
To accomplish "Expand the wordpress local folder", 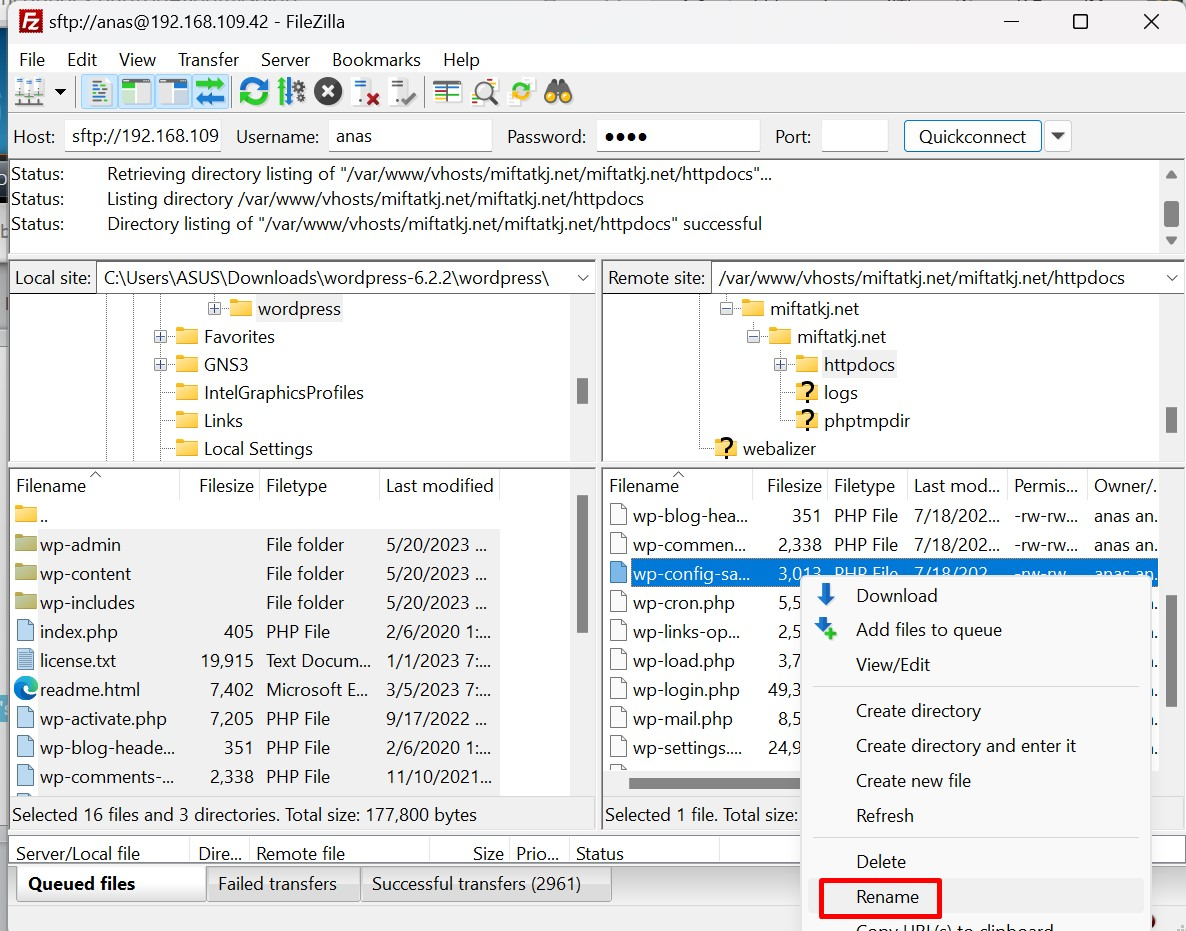I will (x=215, y=309).
